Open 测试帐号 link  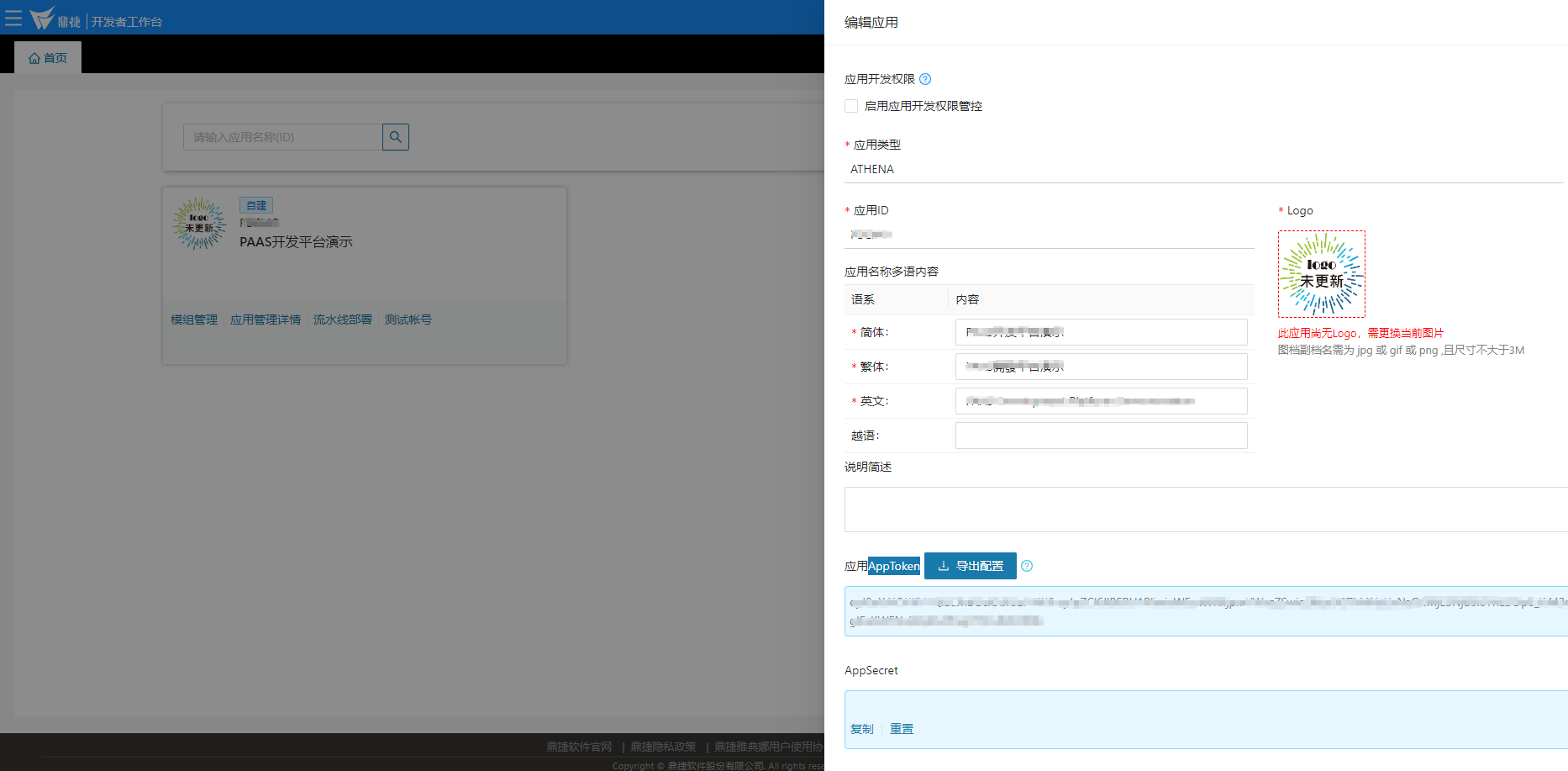[408, 319]
